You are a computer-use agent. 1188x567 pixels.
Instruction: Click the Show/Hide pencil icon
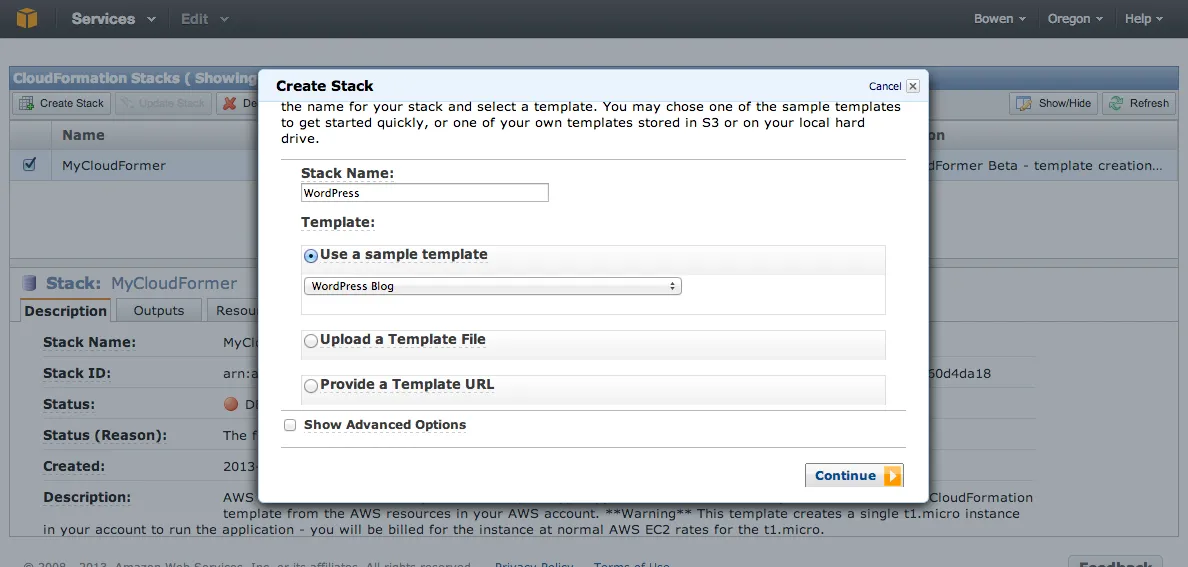[1024, 103]
